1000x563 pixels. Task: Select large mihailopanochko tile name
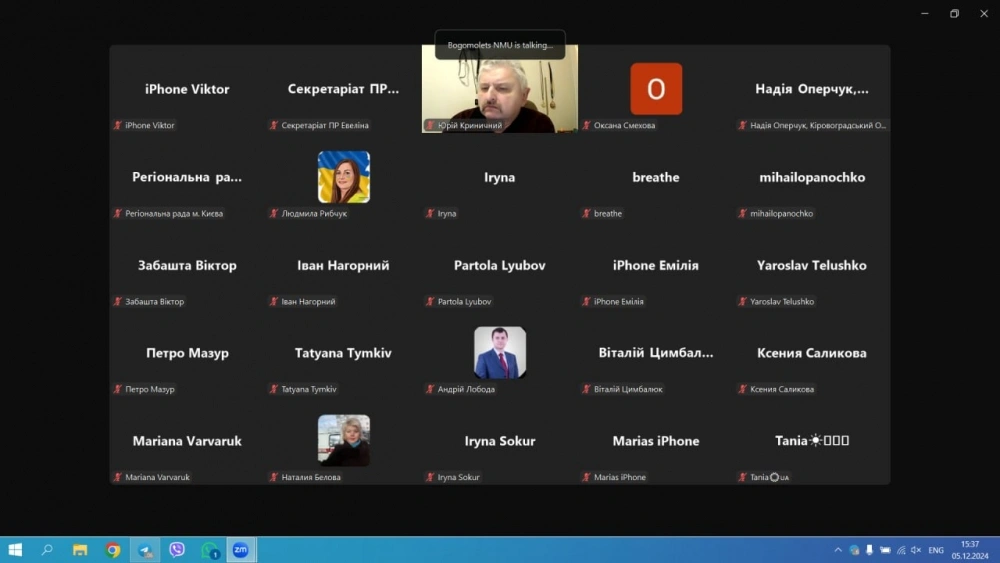click(812, 177)
